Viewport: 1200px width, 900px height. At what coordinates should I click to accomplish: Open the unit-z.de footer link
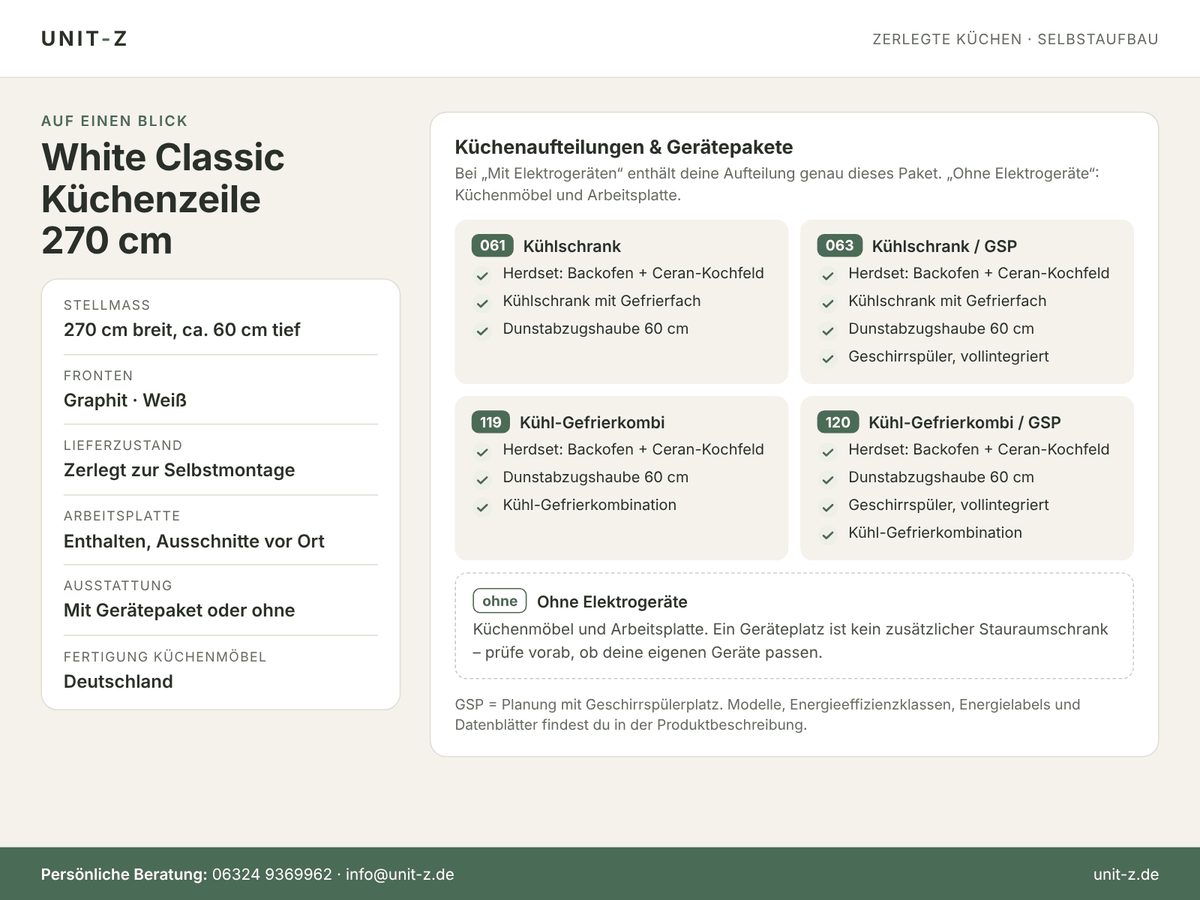pos(1126,874)
